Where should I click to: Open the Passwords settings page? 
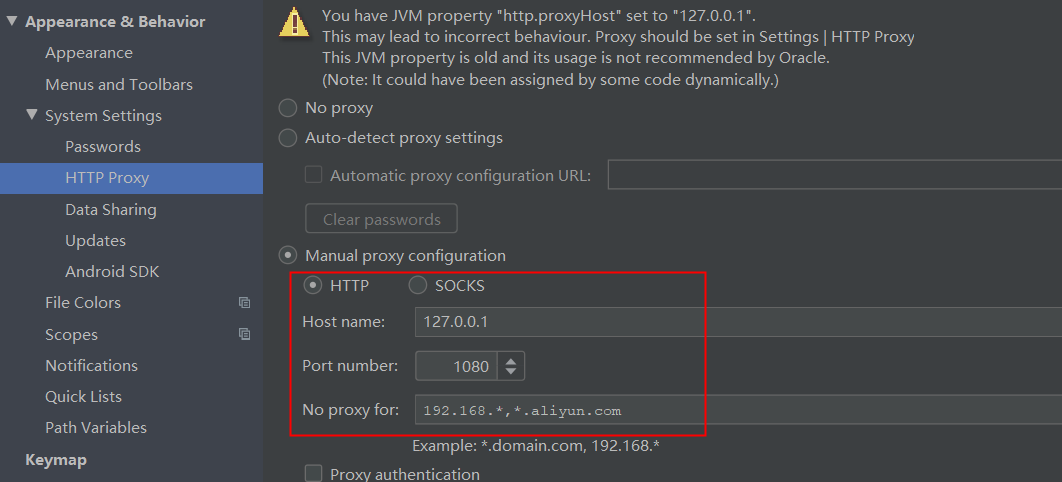point(103,147)
